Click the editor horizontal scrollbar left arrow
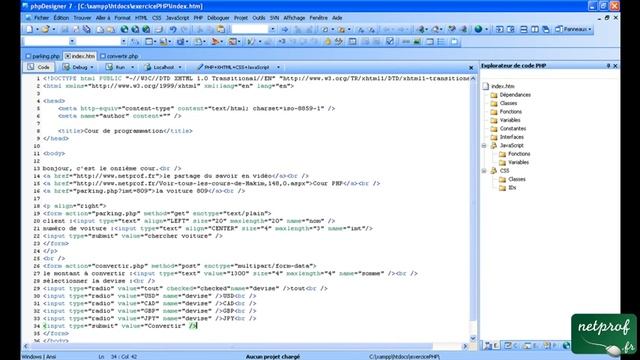The height and width of the screenshot is (360, 640). [26, 346]
